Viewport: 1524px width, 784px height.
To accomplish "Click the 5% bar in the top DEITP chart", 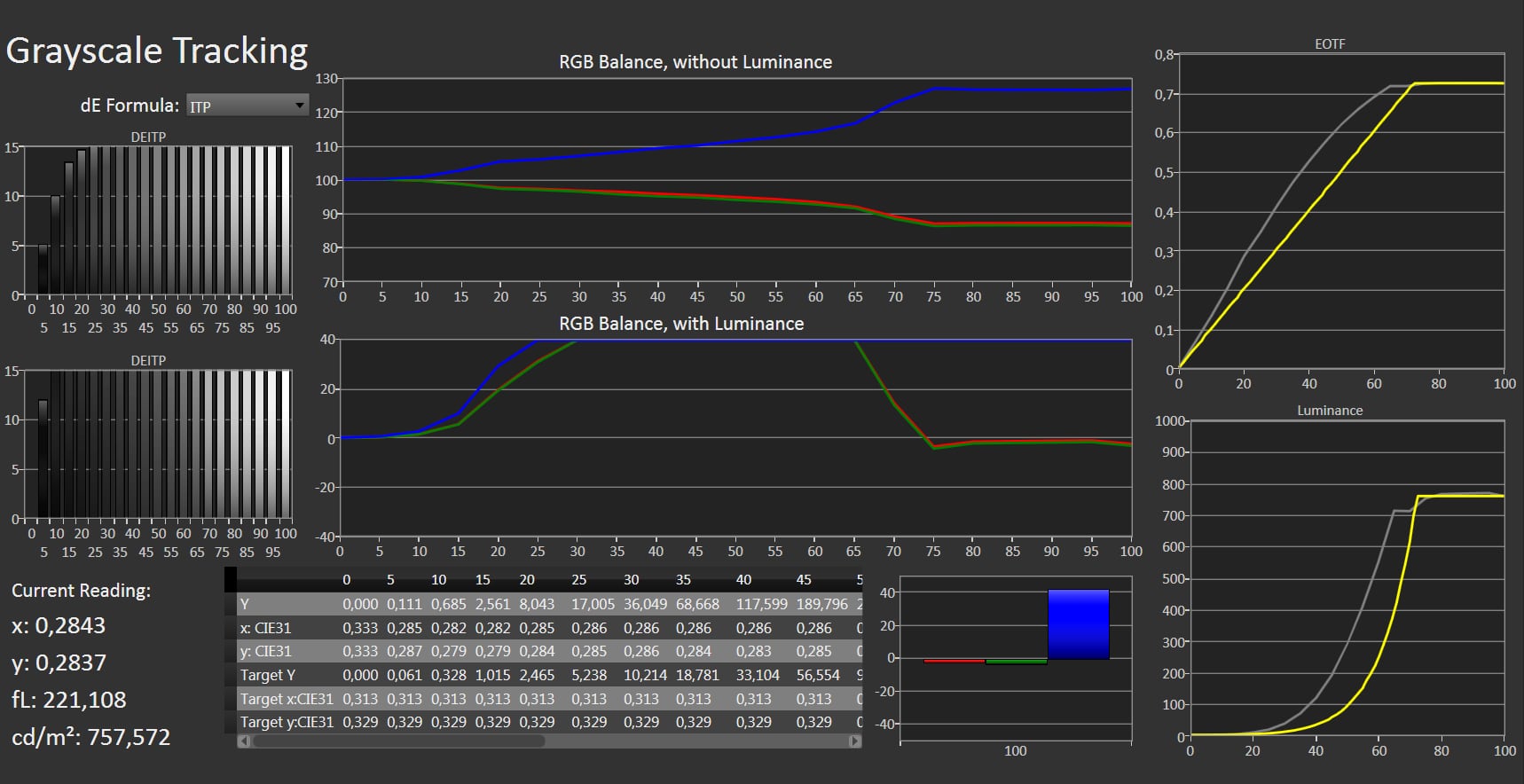I will [43, 270].
